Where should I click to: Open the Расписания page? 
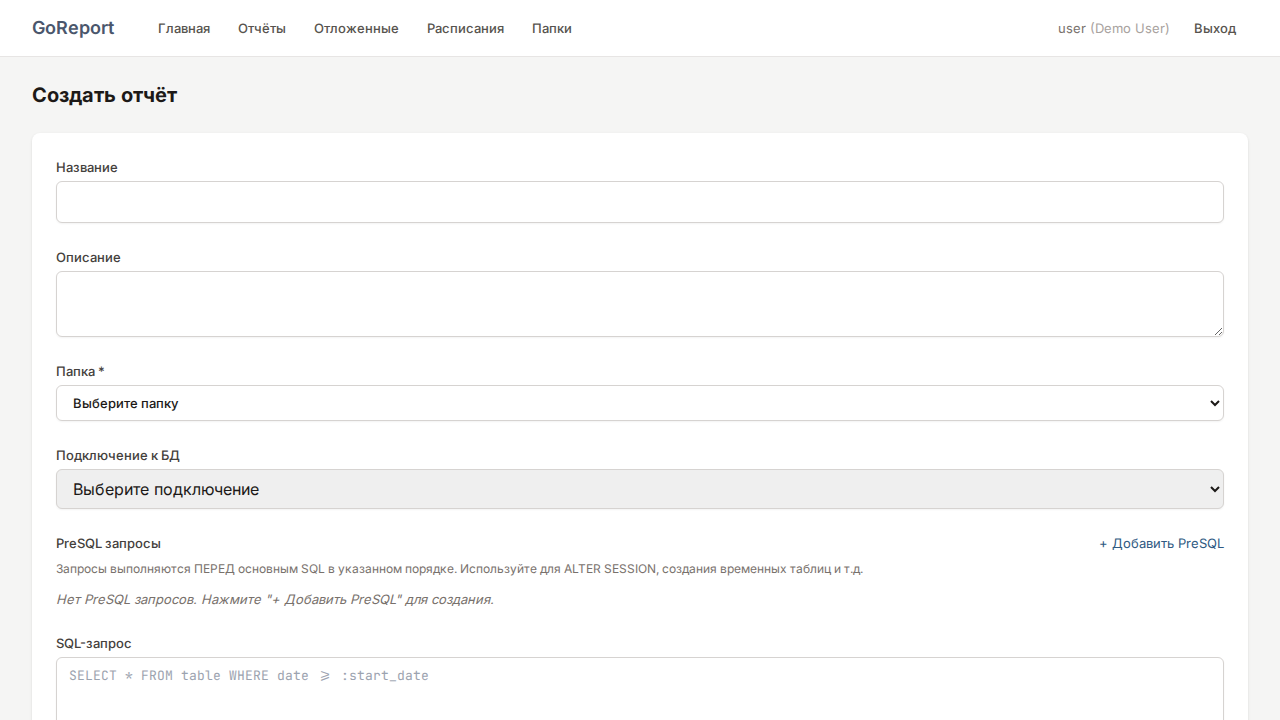click(465, 28)
